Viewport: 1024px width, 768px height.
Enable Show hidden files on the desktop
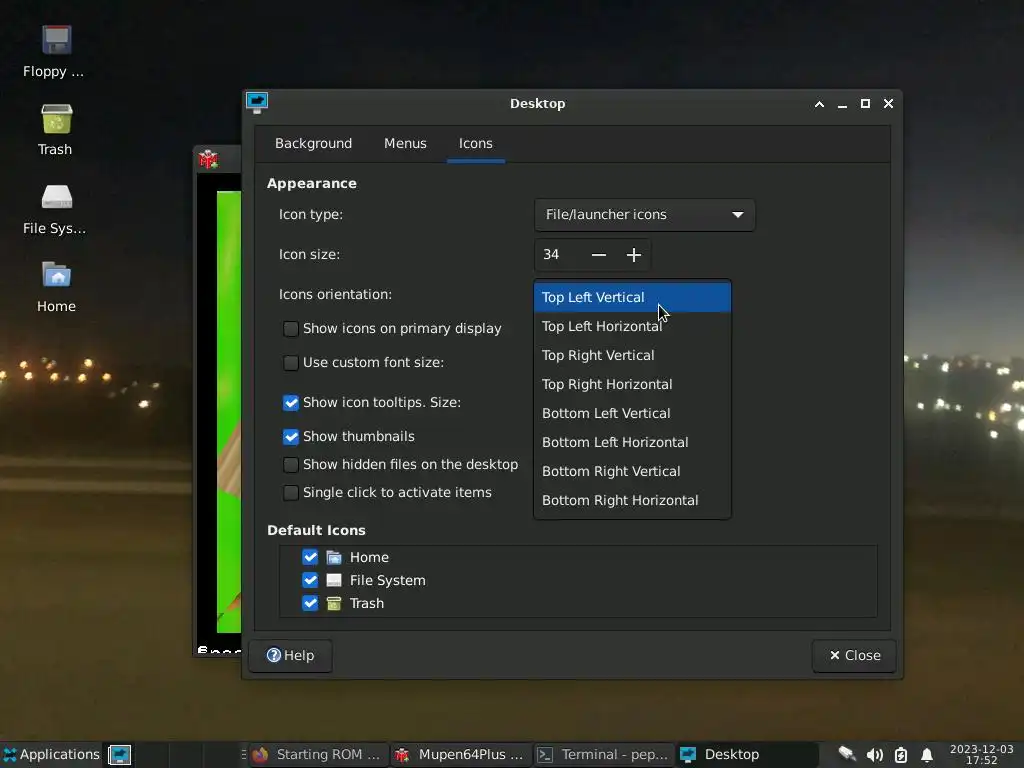(x=291, y=464)
